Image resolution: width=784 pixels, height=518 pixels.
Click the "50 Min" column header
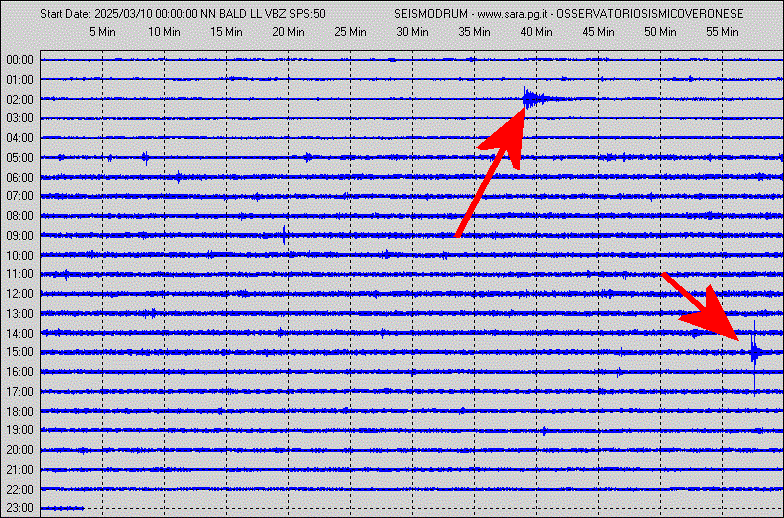coord(660,32)
